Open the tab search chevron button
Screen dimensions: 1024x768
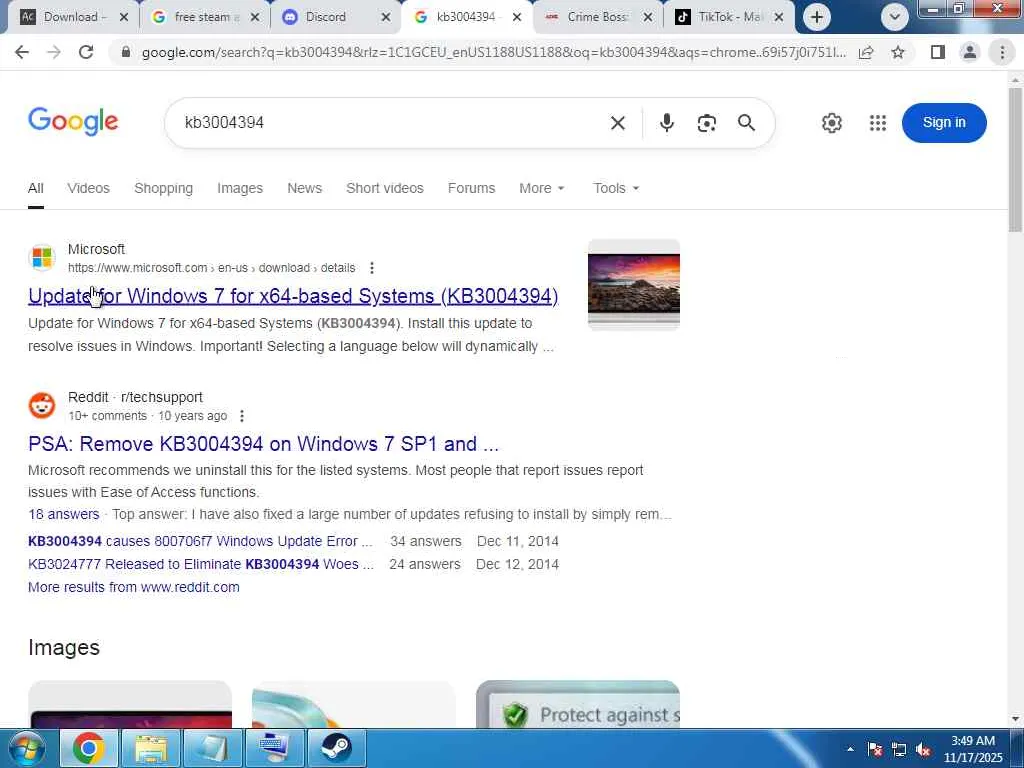pyautogui.click(x=895, y=17)
